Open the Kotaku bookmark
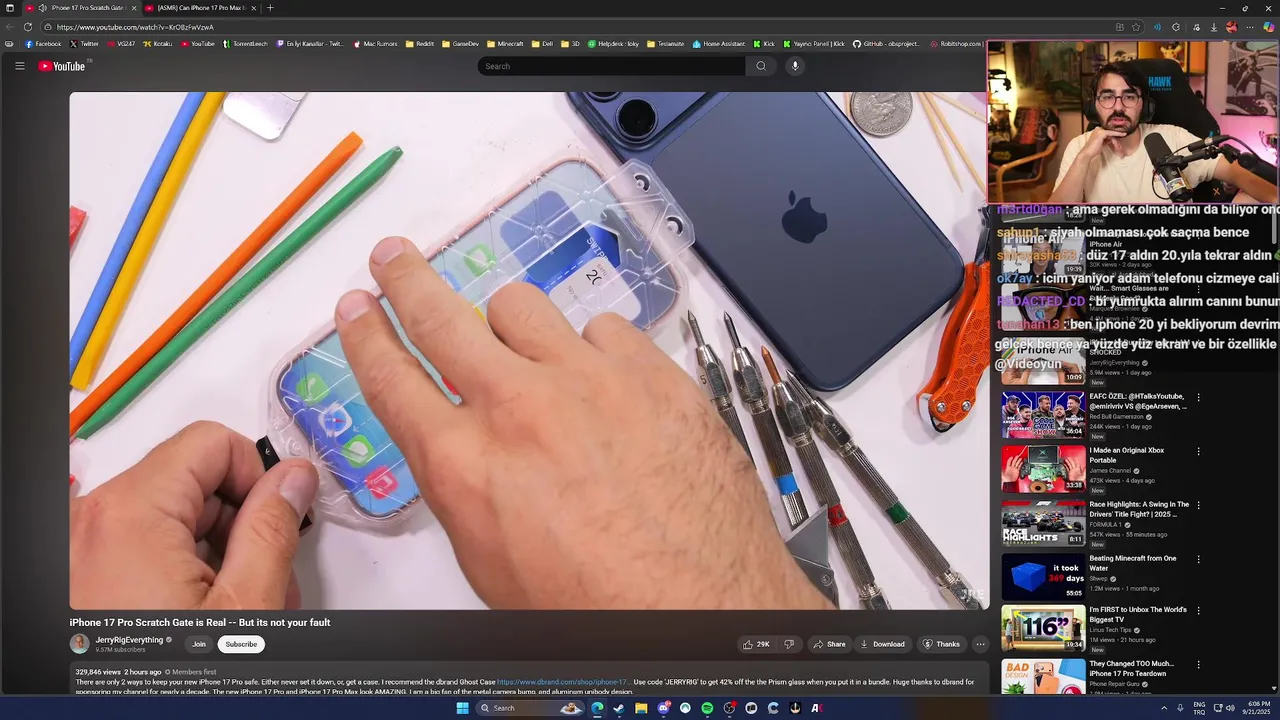 tap(158, 44)
